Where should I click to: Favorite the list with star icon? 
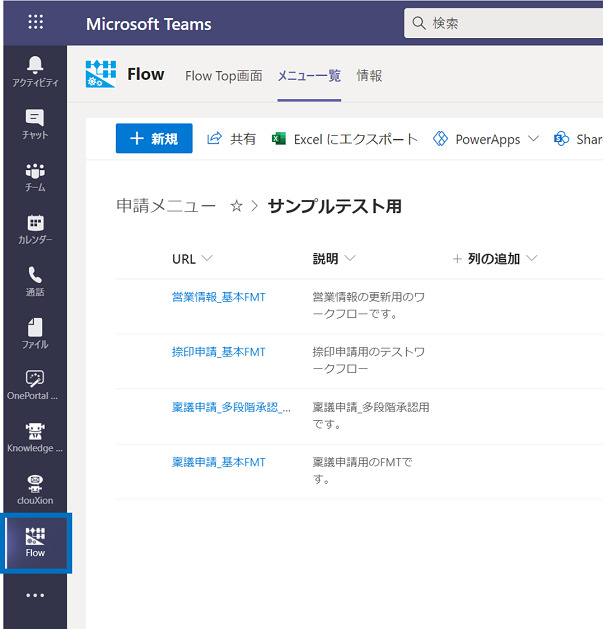237,206
